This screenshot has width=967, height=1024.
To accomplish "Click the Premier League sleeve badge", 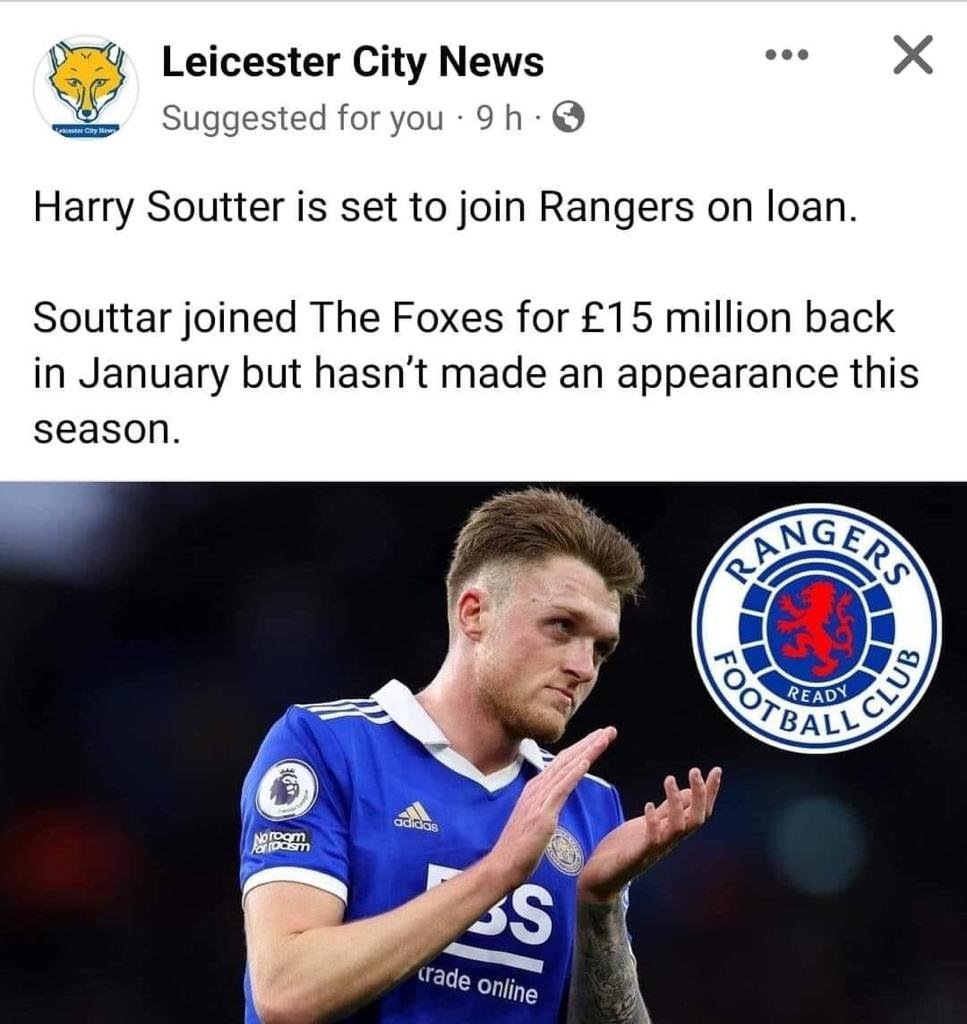I will pos(286,790).
